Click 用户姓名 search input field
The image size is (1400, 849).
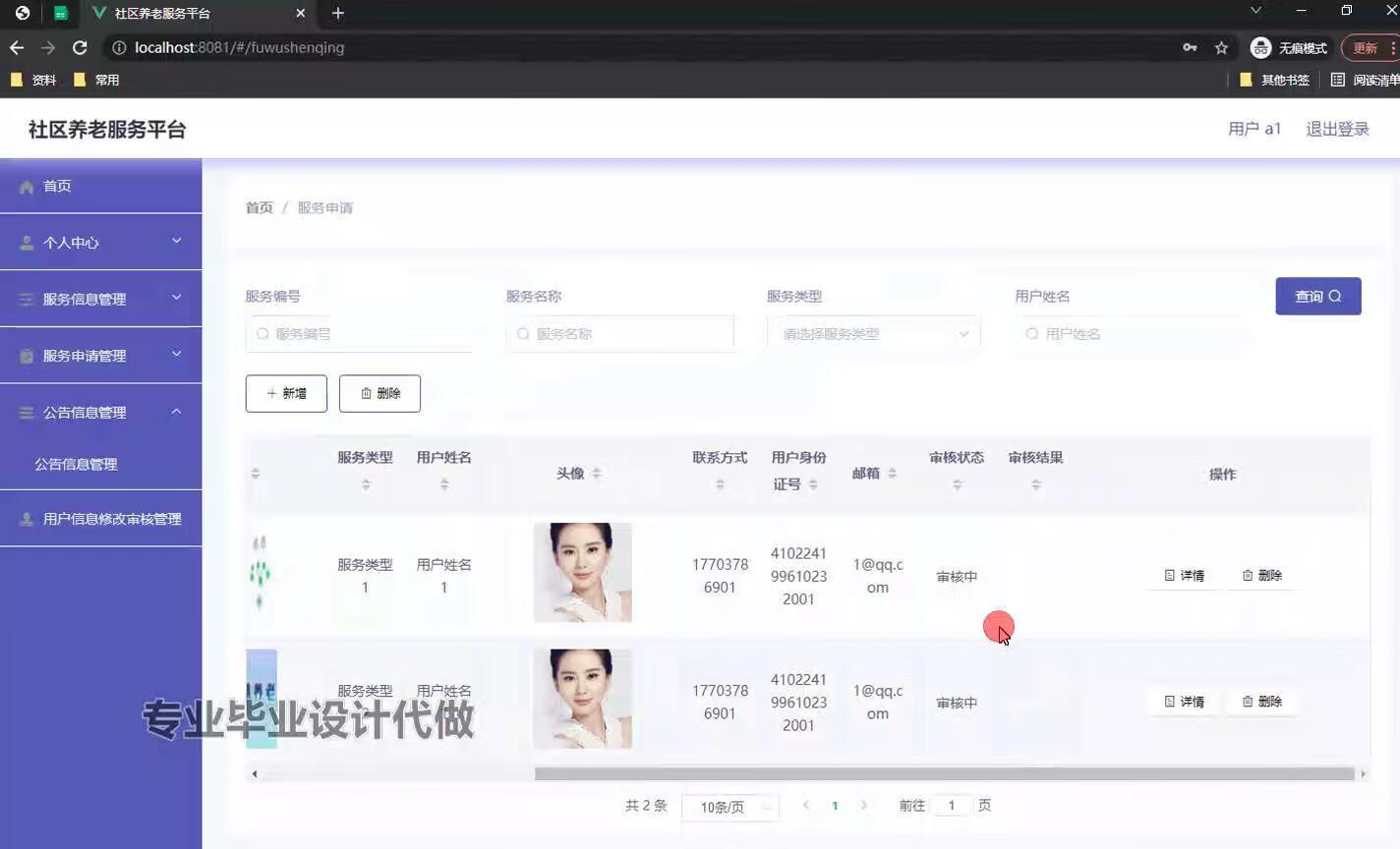1132,334
